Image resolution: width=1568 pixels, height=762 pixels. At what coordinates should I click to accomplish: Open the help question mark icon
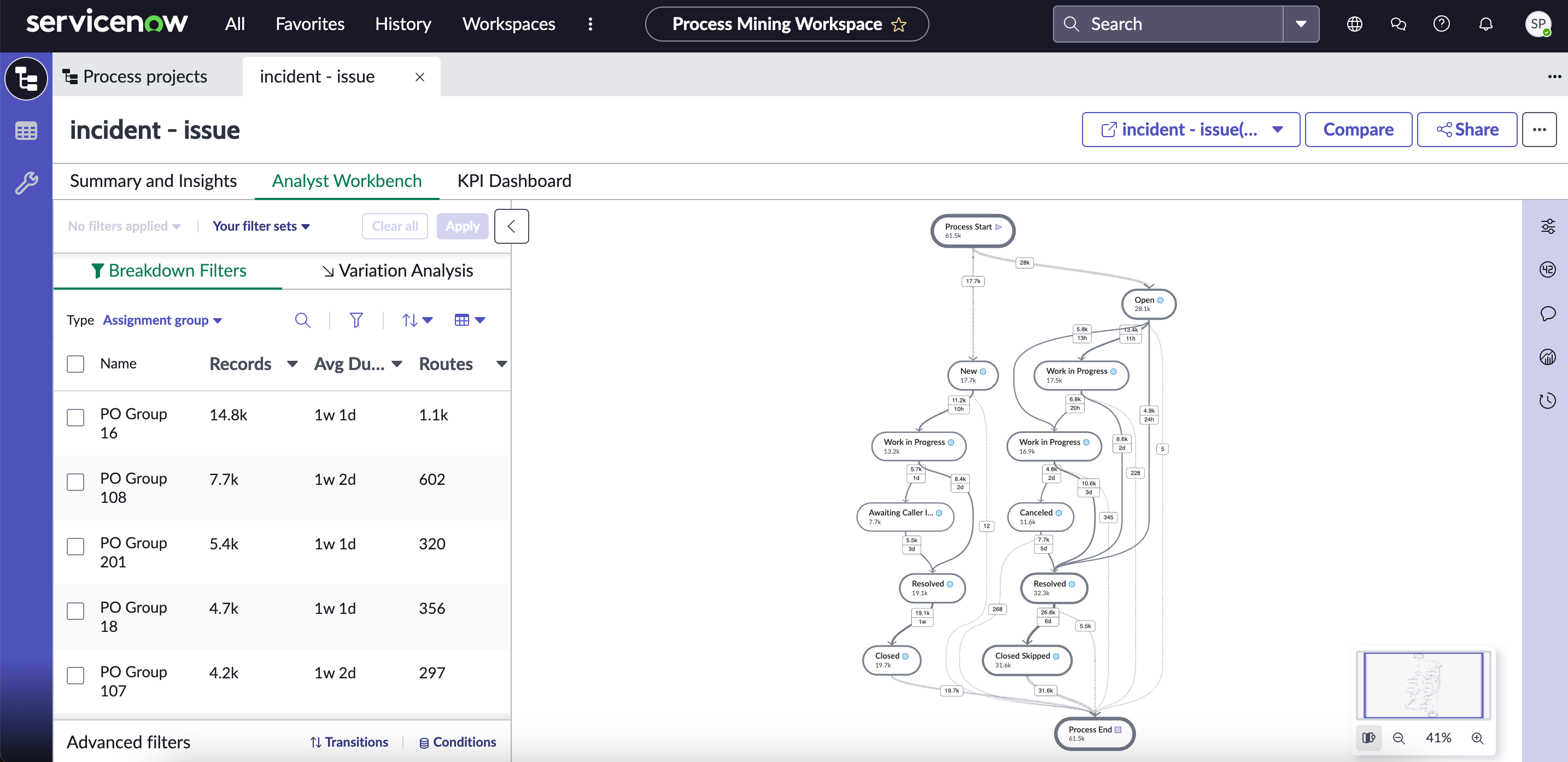(1441, 24)
